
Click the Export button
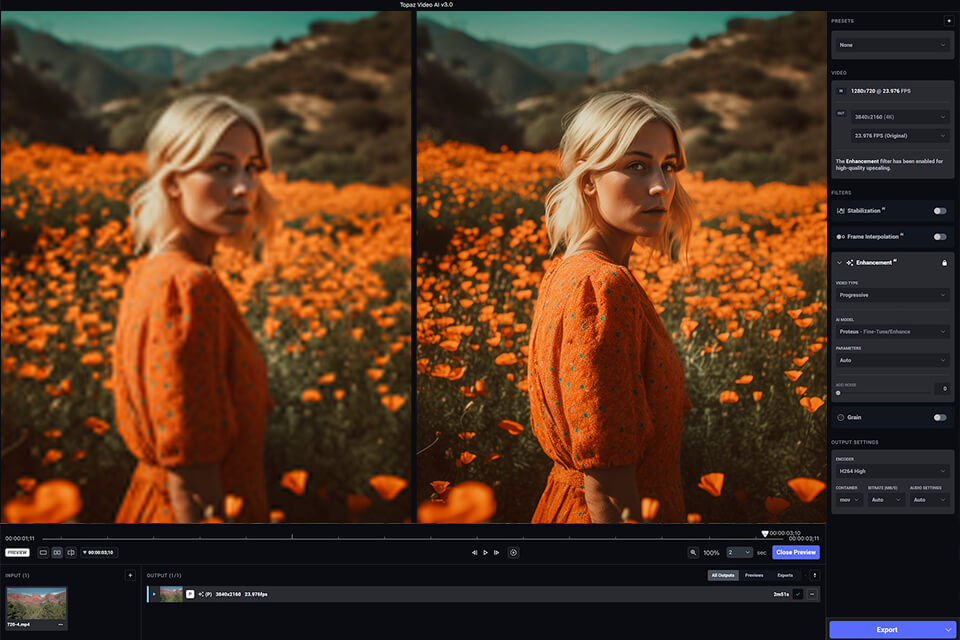(887, 629)
